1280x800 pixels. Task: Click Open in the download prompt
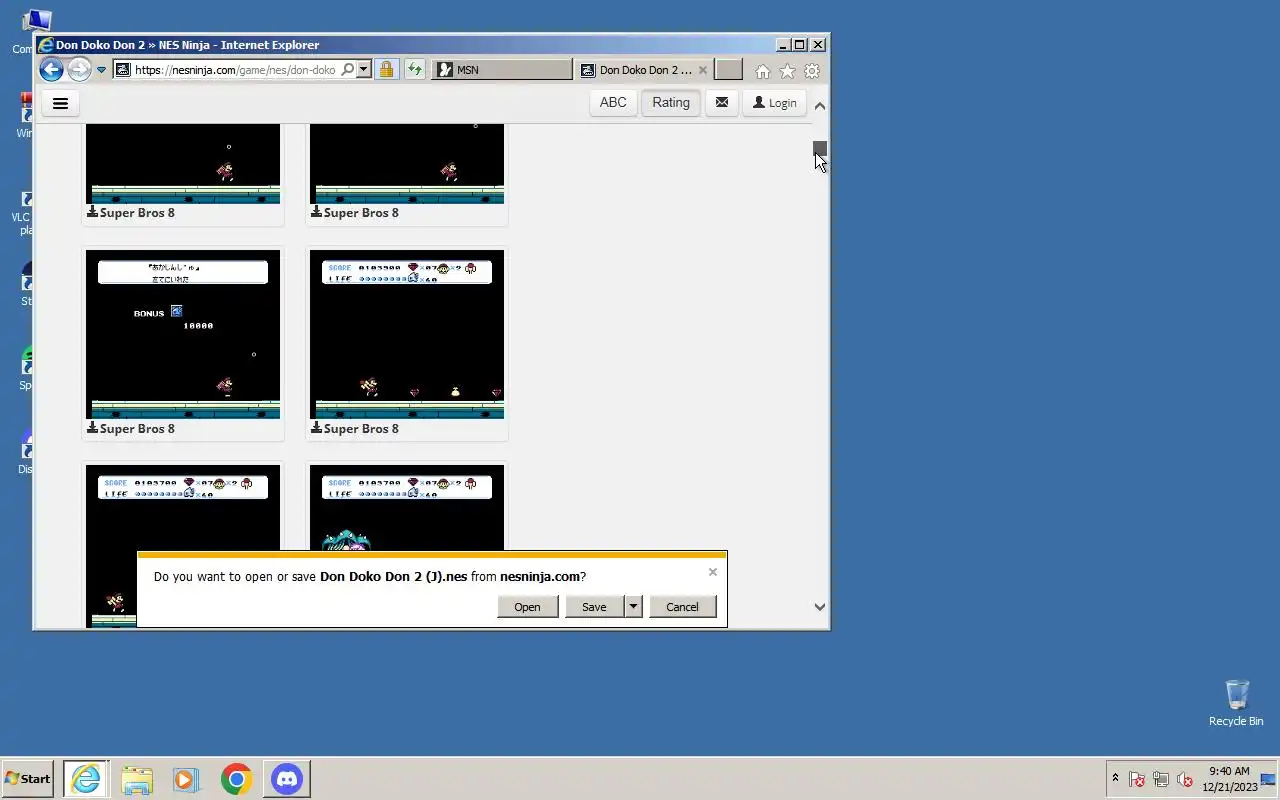tap(527, 607)
